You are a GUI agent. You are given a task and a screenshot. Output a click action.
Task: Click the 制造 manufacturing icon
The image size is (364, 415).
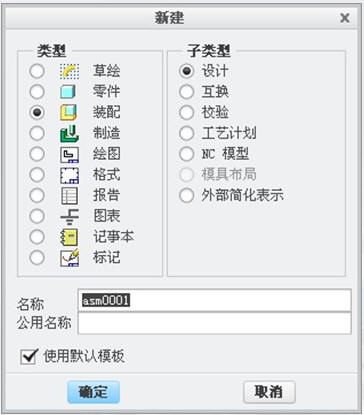click(x=69, y=133)
